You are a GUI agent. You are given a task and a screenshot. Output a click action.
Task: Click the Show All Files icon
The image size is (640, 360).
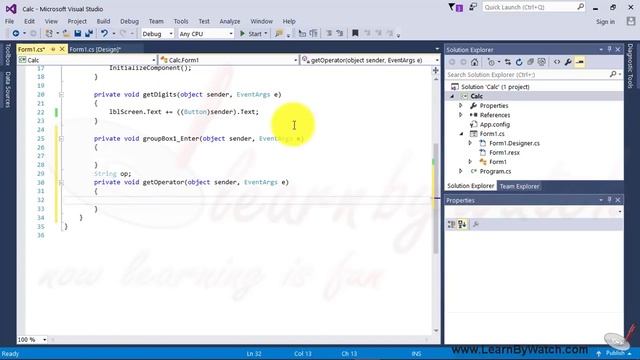pyautogui.click(x=541, y=62)
